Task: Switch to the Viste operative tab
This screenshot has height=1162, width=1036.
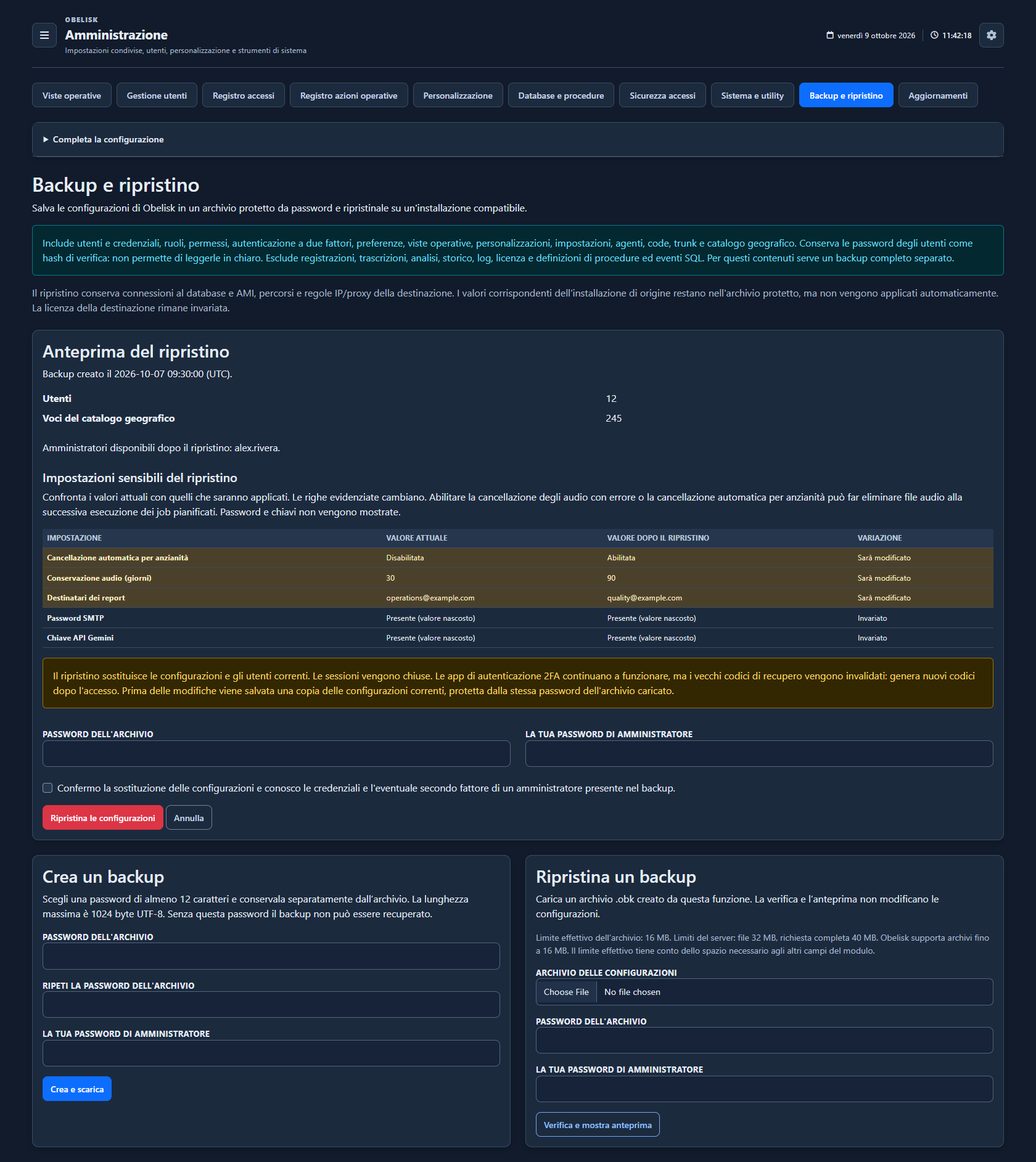Action: click(72, 95)
